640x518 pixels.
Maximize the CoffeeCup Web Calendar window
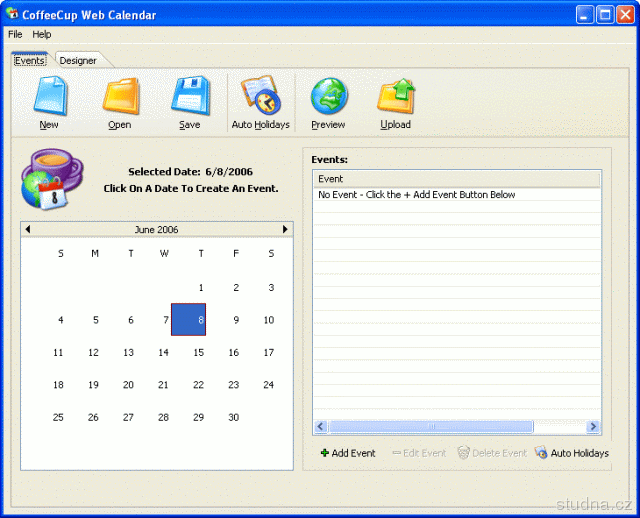[x=605, y=15]
